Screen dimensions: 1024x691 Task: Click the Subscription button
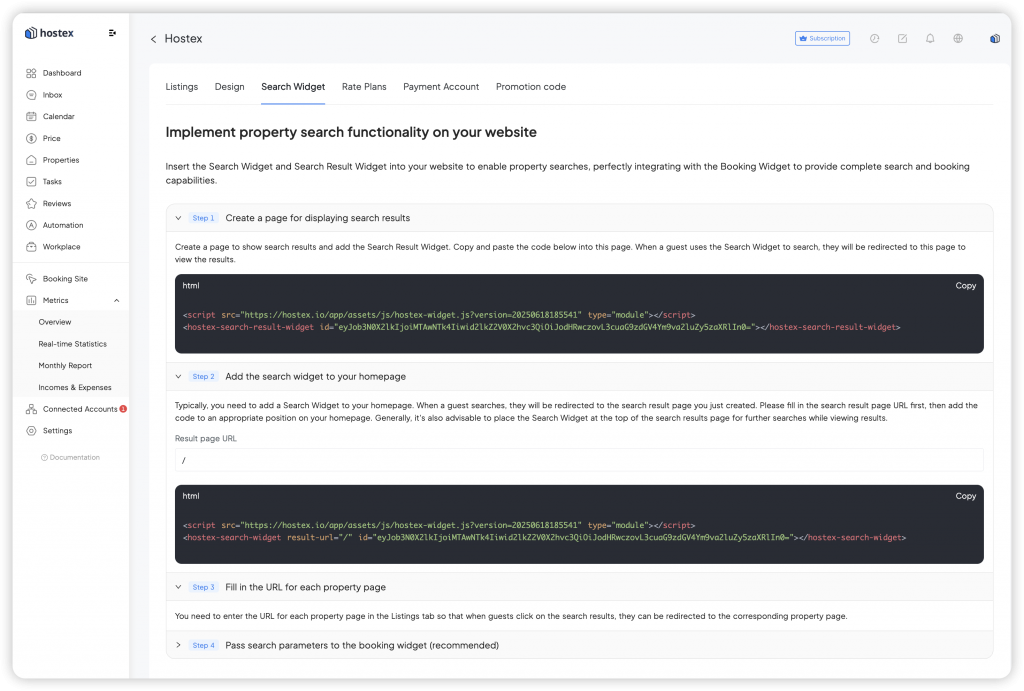pos(822,39)
